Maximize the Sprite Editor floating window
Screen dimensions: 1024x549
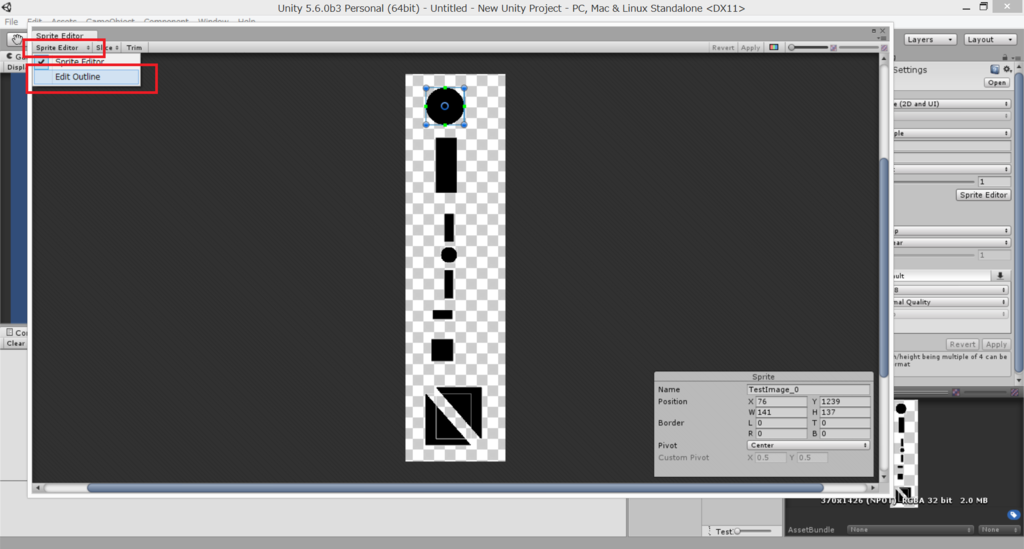click(874, 31)
